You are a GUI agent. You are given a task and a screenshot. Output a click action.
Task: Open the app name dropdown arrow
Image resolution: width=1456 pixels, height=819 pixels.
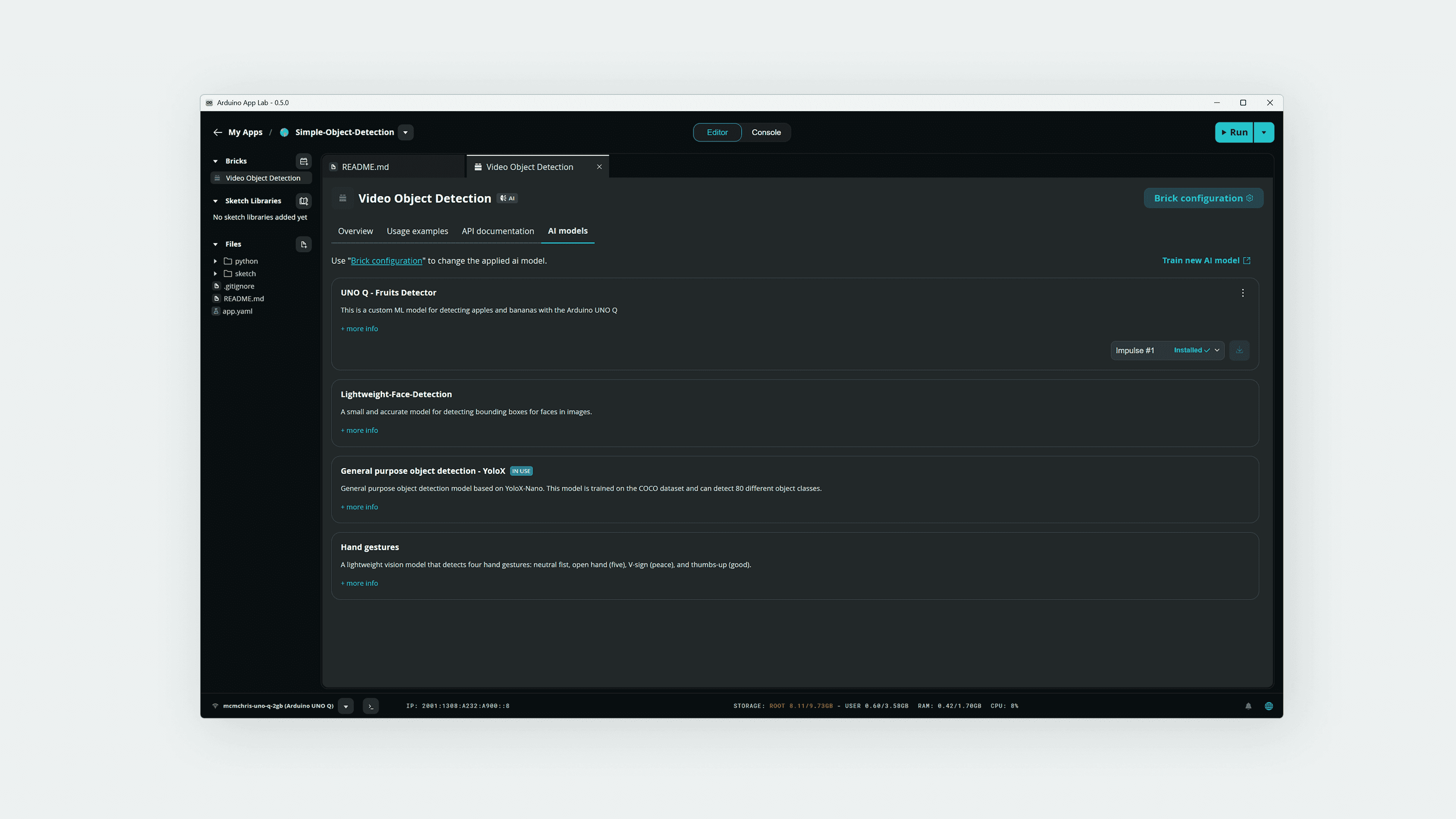[405, 132]
